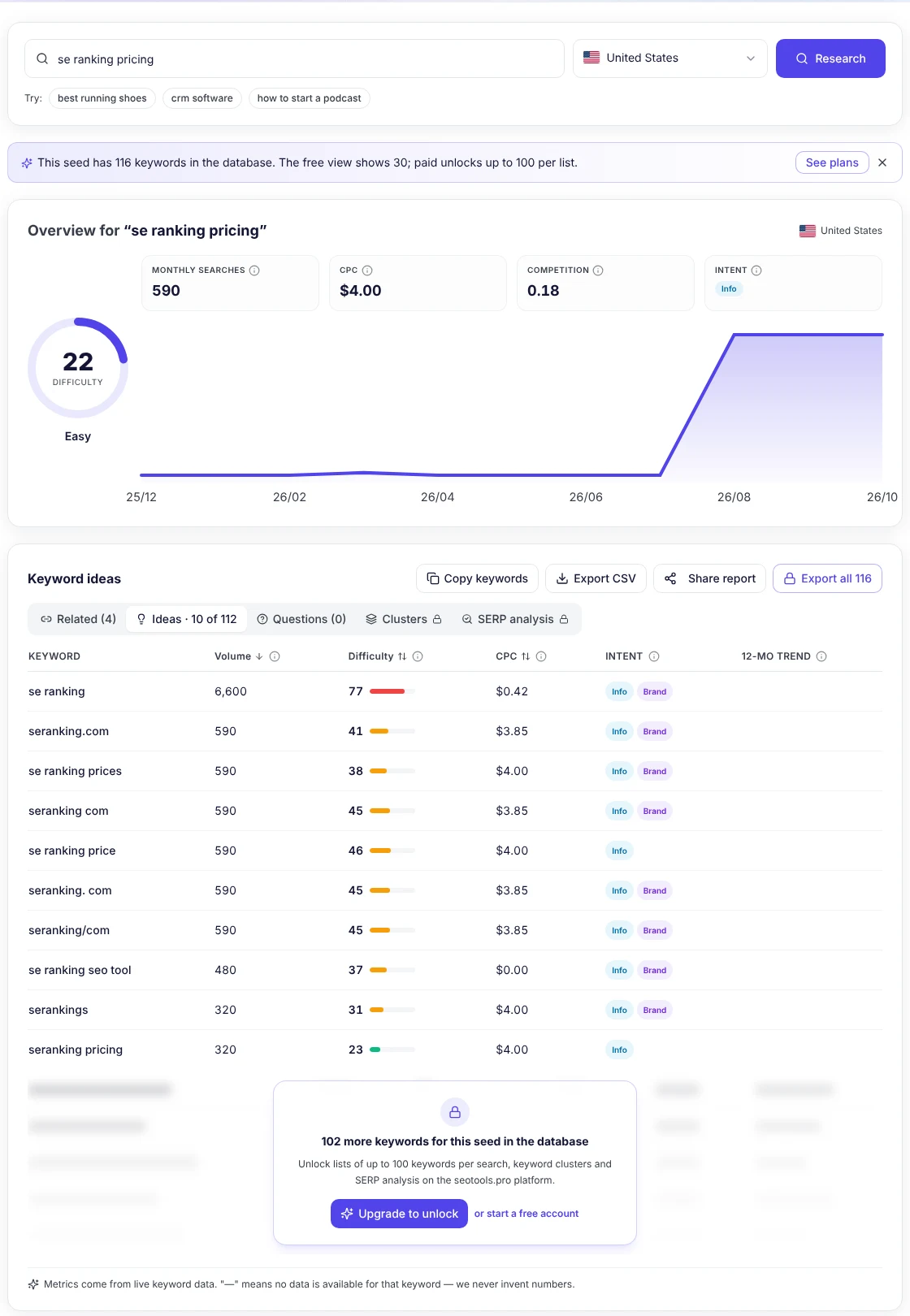
Task: Click the Share report button
Action: (x=710, y=578)
